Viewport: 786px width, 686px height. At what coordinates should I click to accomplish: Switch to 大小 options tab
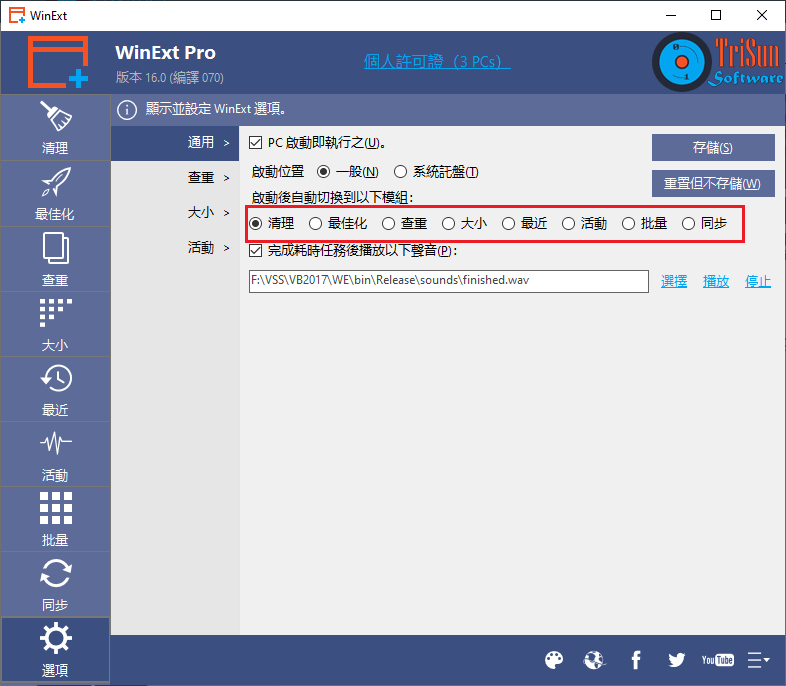[x=175, y=213]
